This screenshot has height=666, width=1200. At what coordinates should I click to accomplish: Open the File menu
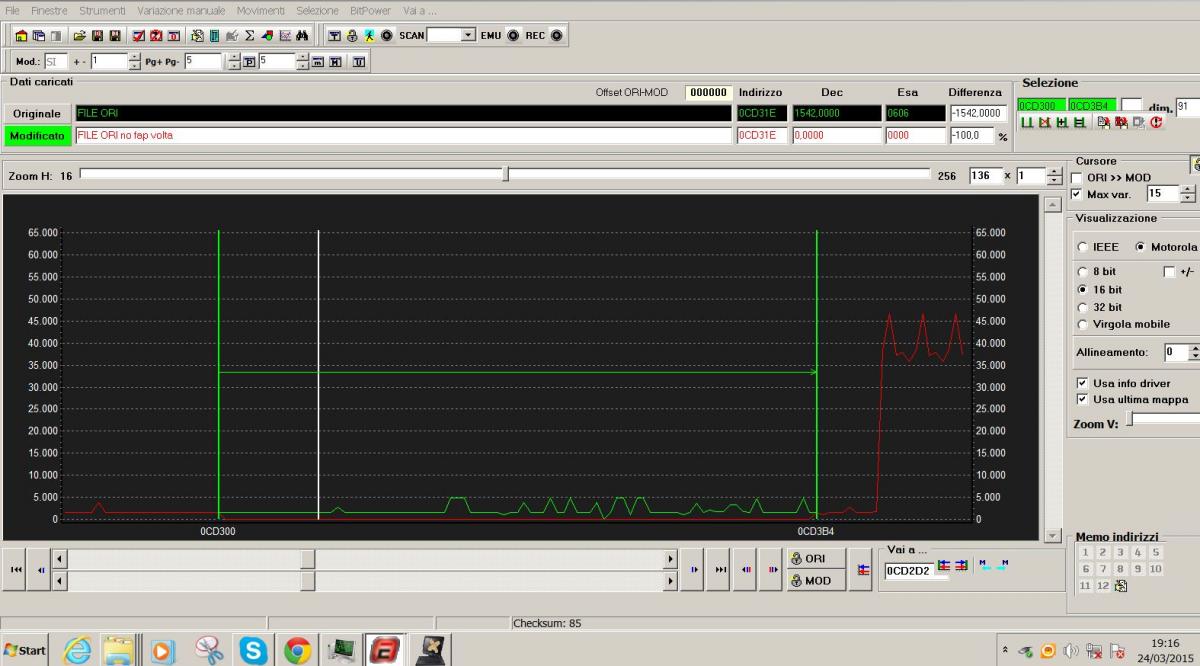(x=12, y=10)
